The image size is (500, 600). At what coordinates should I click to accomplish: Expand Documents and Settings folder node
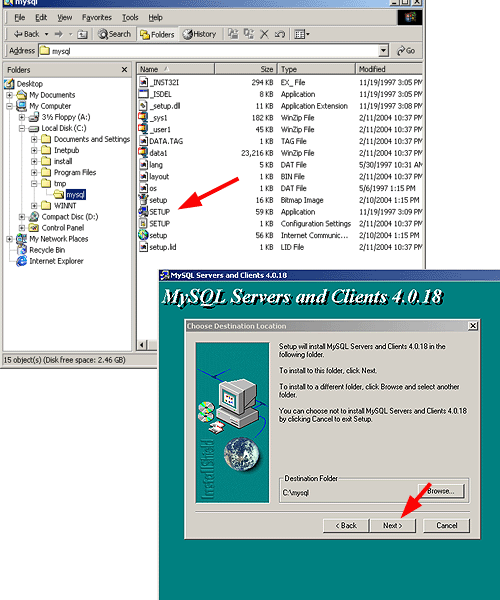pos(34,139)
